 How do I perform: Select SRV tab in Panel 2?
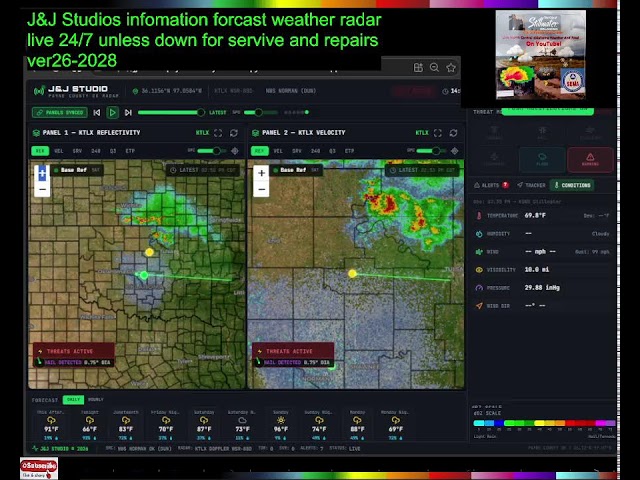pyautogui.click(x=297, y=151)
